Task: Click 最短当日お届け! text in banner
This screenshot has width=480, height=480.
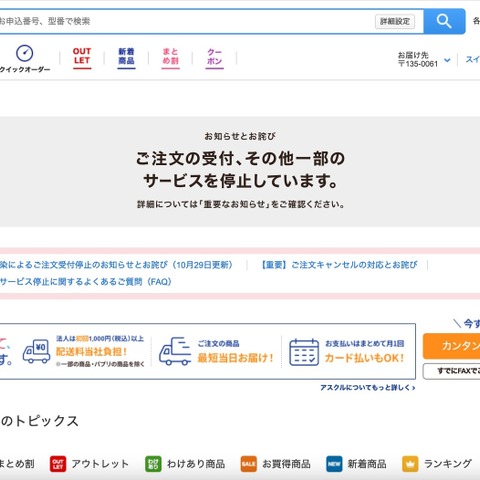Action: click(x=235, y=358)
